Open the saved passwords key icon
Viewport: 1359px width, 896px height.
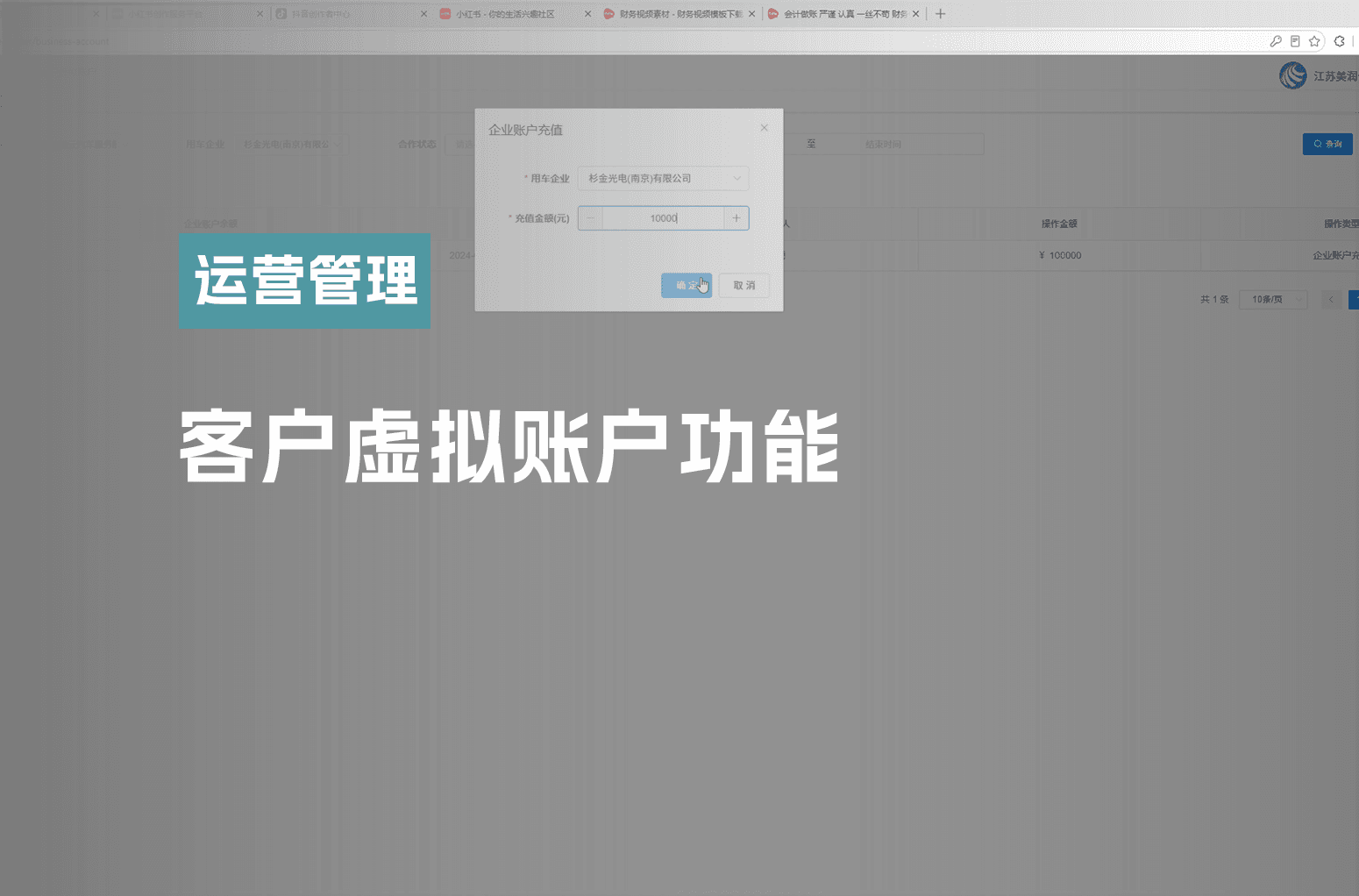click(1276, 41)
